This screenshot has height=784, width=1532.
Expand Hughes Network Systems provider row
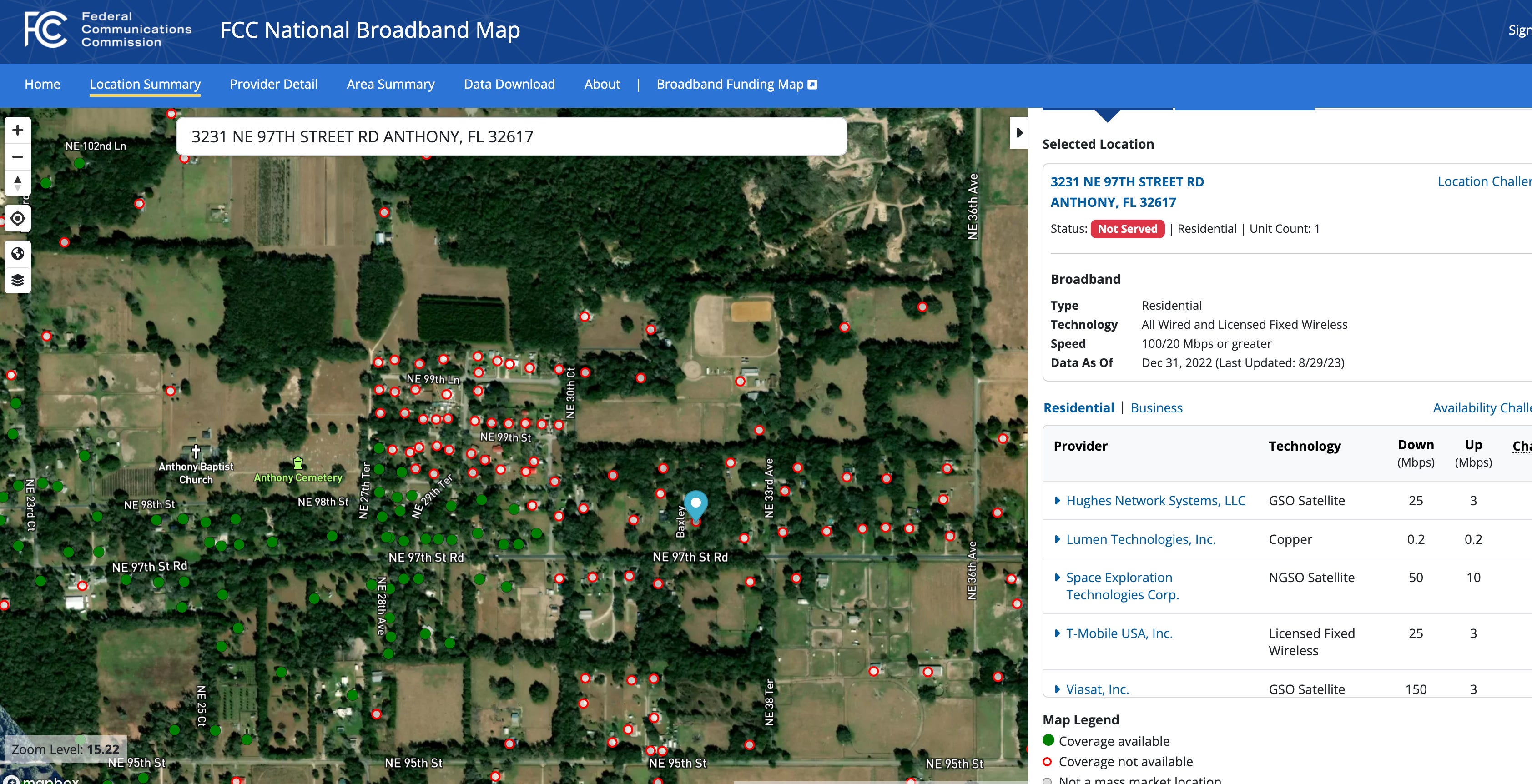(x=1058, y=501)
